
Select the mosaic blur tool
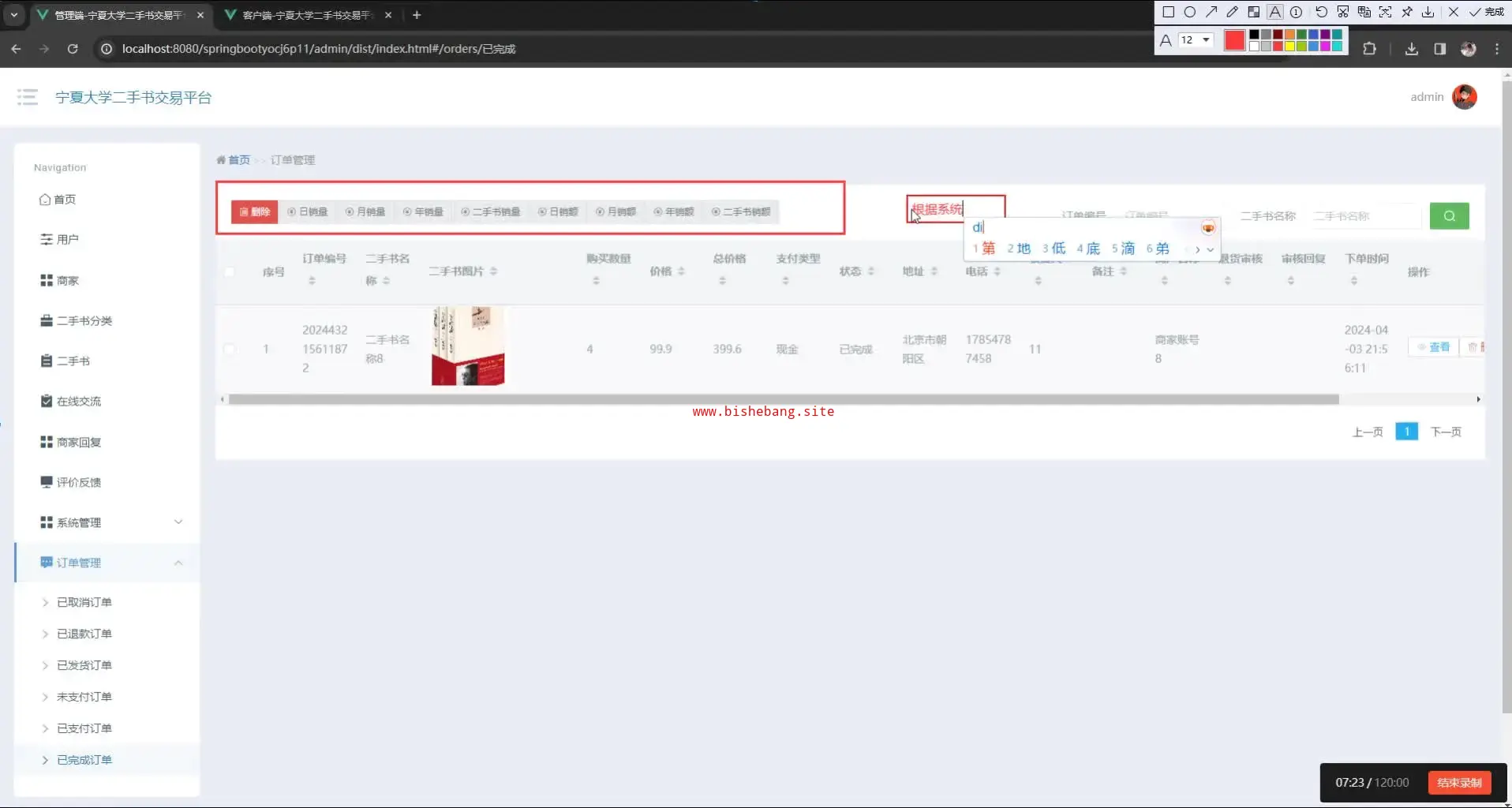pos(1254,12)
